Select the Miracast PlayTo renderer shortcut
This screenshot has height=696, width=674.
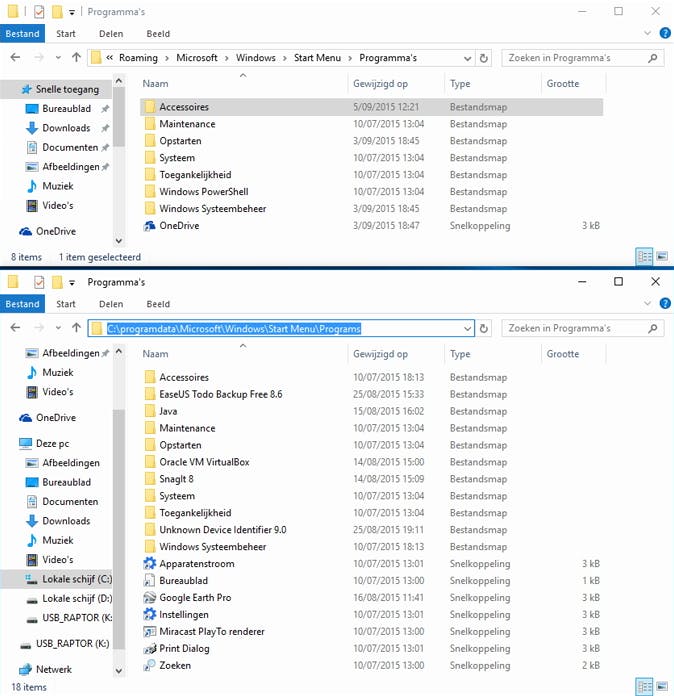coord(372,632)
